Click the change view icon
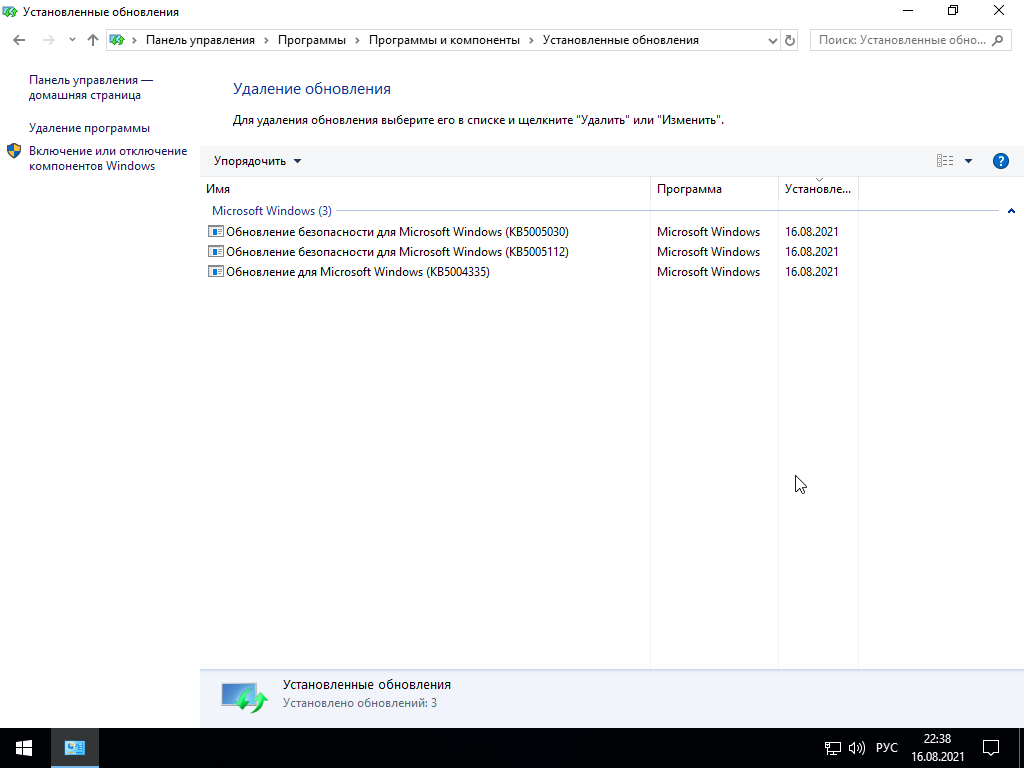The width and height of the screenshot is (1024, 768). pos(945,161)
